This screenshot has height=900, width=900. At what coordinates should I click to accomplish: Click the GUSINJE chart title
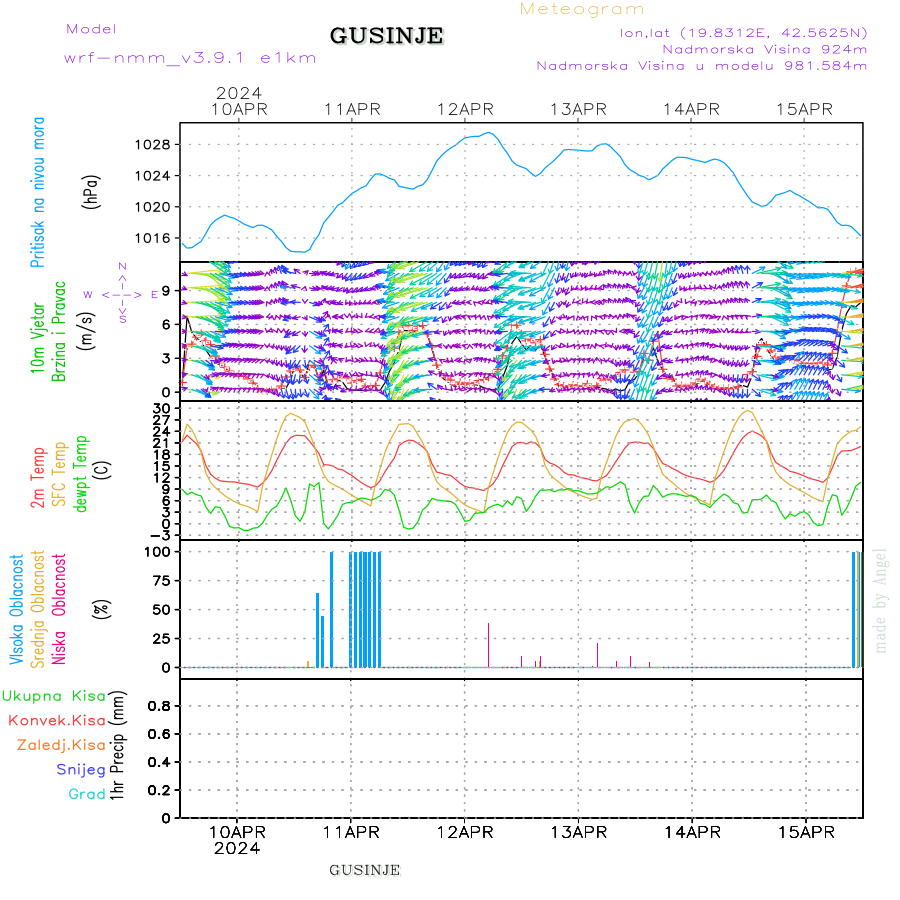tap(386, 36)
